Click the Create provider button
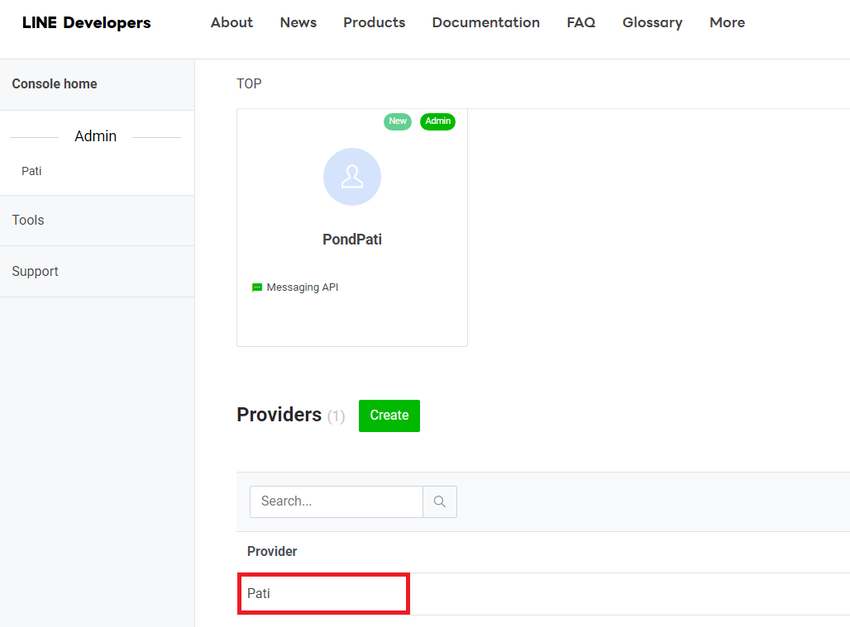 [389, 416]
